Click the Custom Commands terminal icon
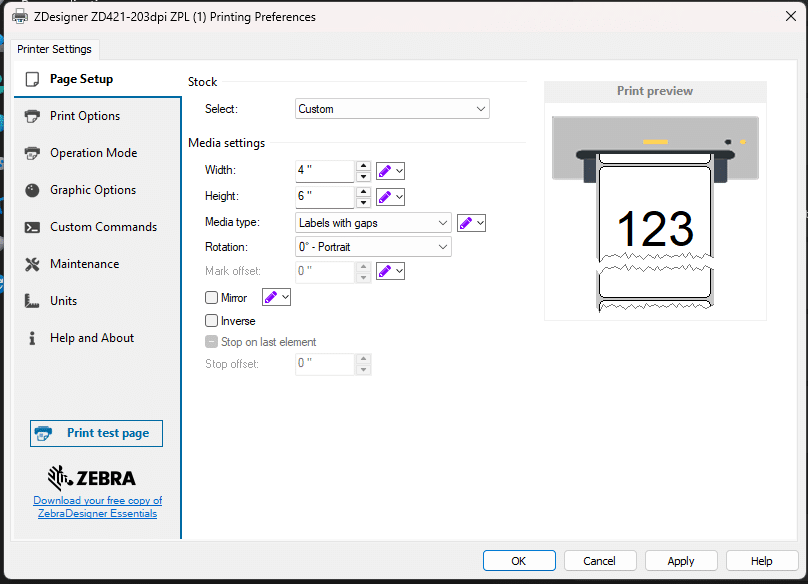Viewport: 808px width, 584px height. [32, 227]
